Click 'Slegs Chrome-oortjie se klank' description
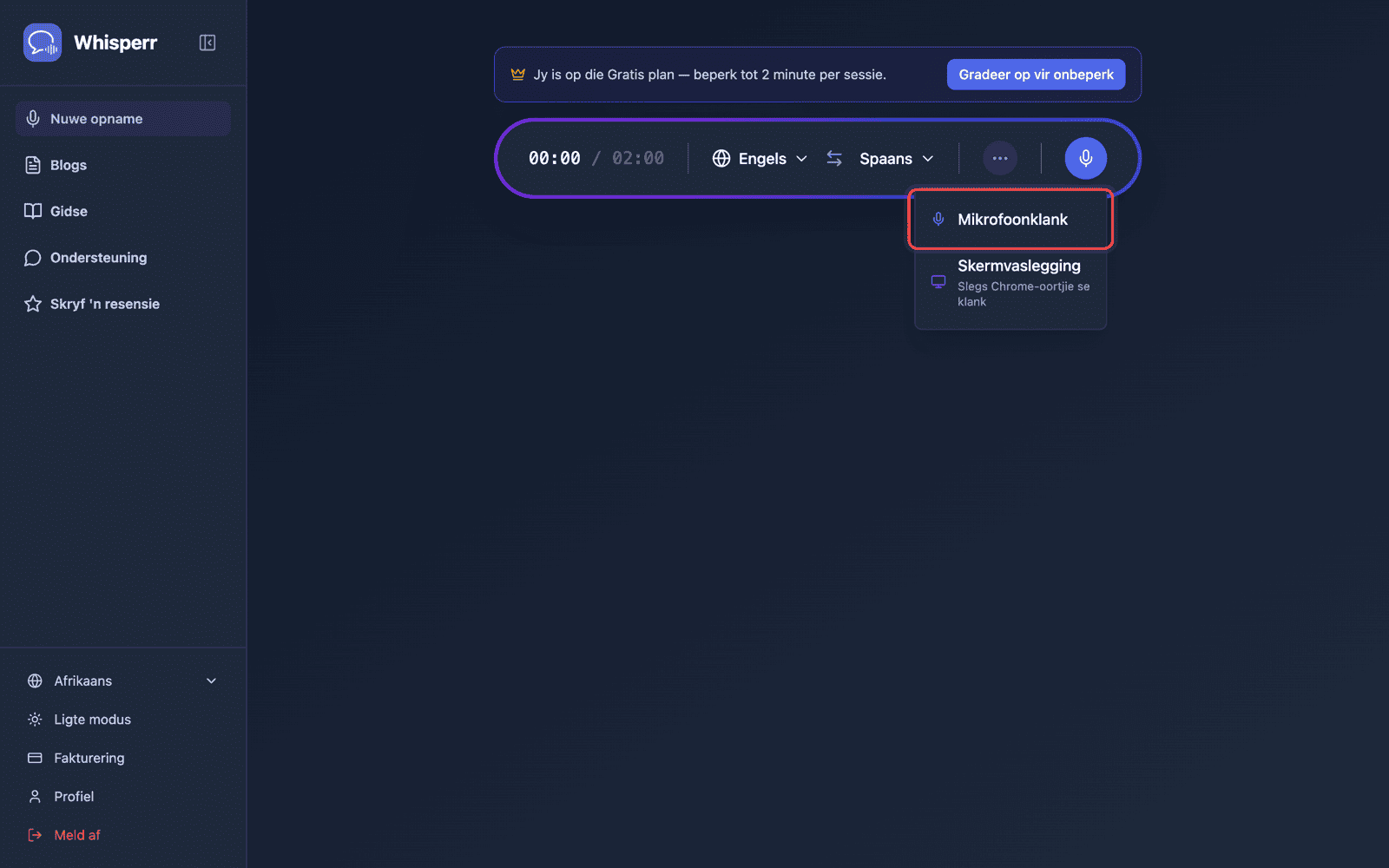The image size is (1389, 868). pyautogui.click(x=1024, y=294)
